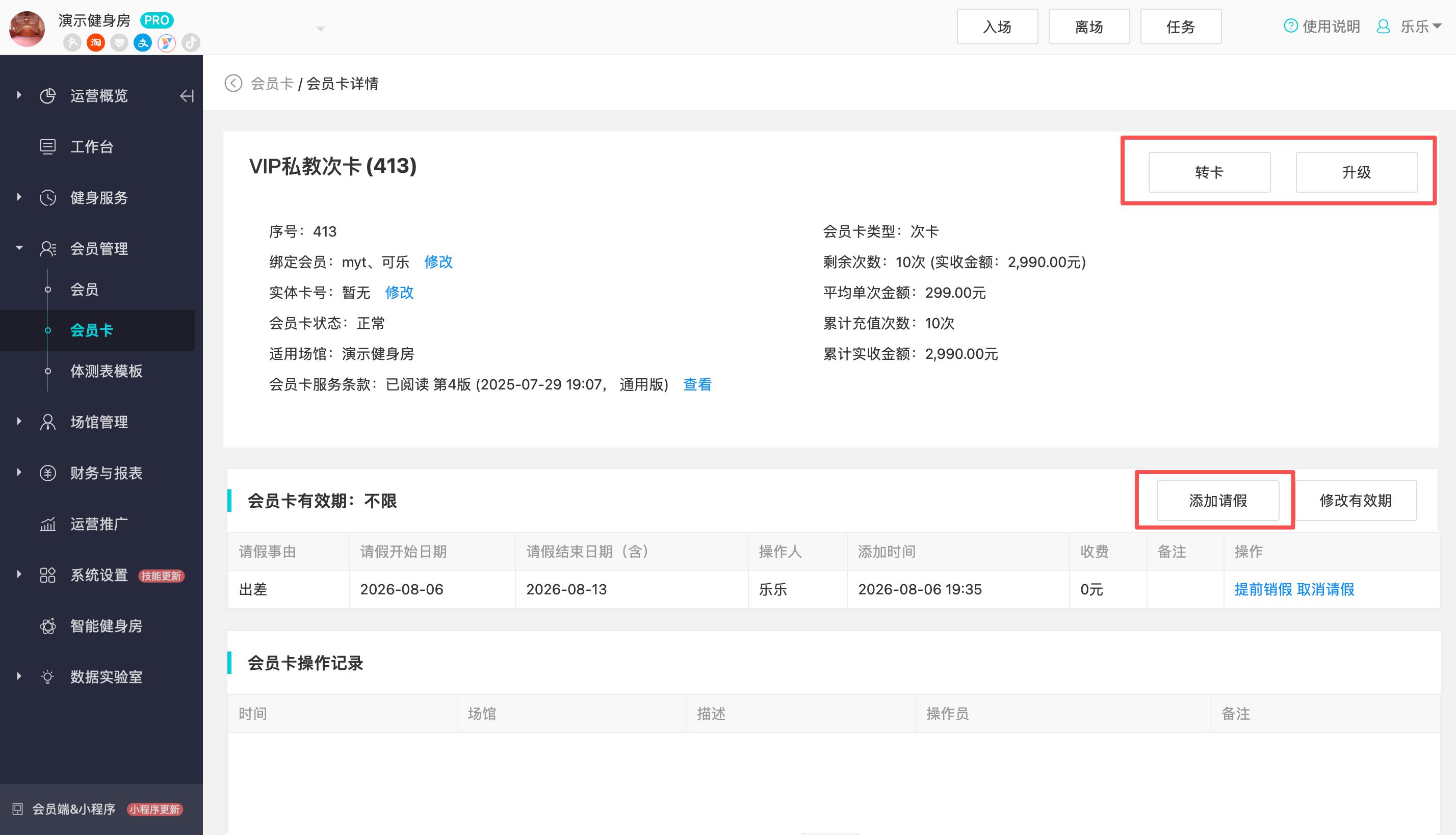The image size is (1456, 835).
Task: Click the 任务 button
Action: point(1181,27)
